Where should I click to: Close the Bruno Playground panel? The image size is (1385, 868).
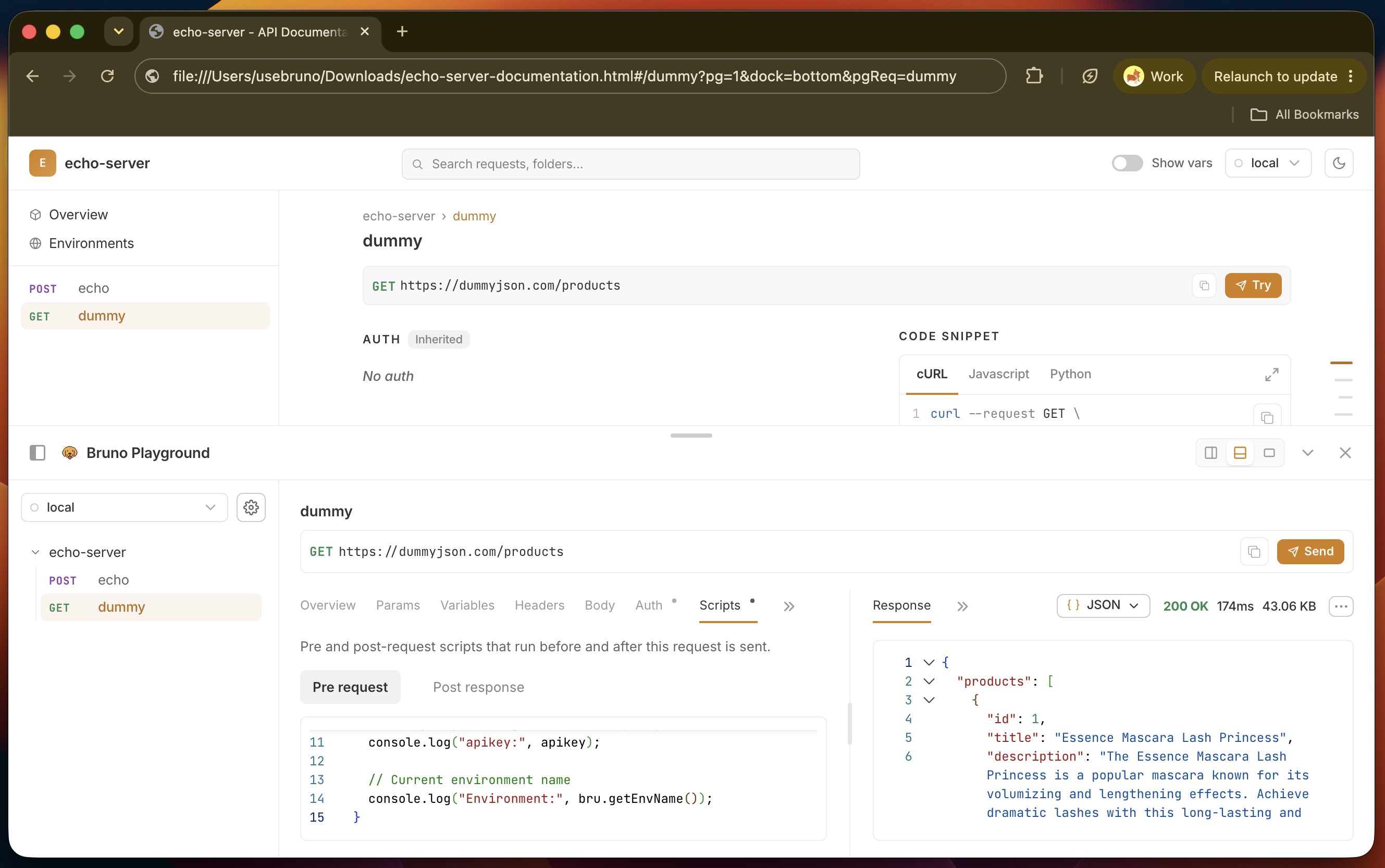pos(1345,453)
